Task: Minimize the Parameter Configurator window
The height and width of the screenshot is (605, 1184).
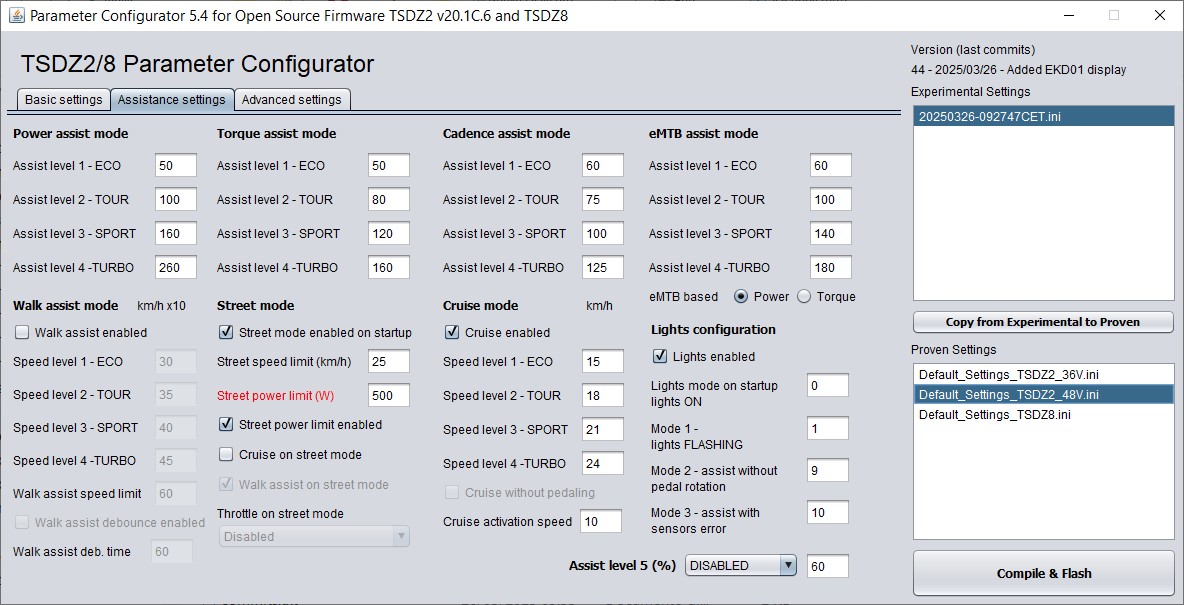Action: pyautogui.click(x=1068, y=15)
